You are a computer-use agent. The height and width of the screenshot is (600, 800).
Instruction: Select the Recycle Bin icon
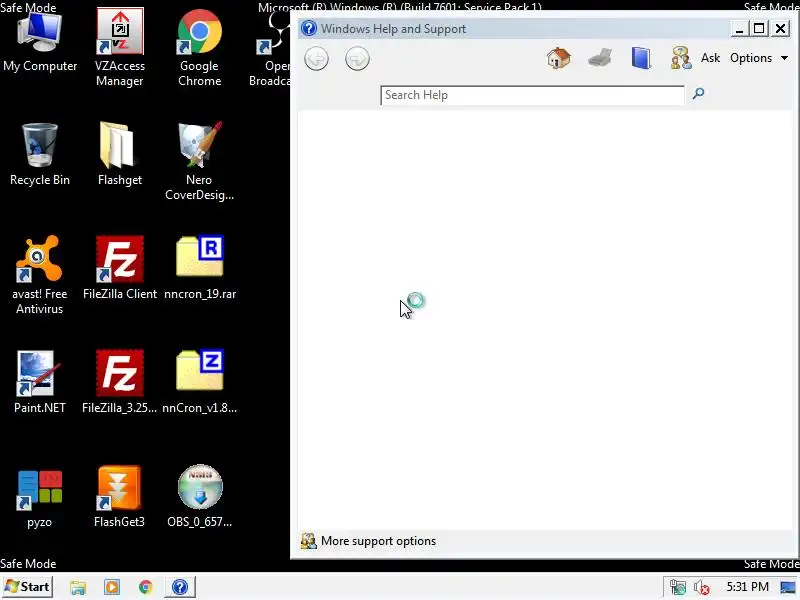click(40, 154)
